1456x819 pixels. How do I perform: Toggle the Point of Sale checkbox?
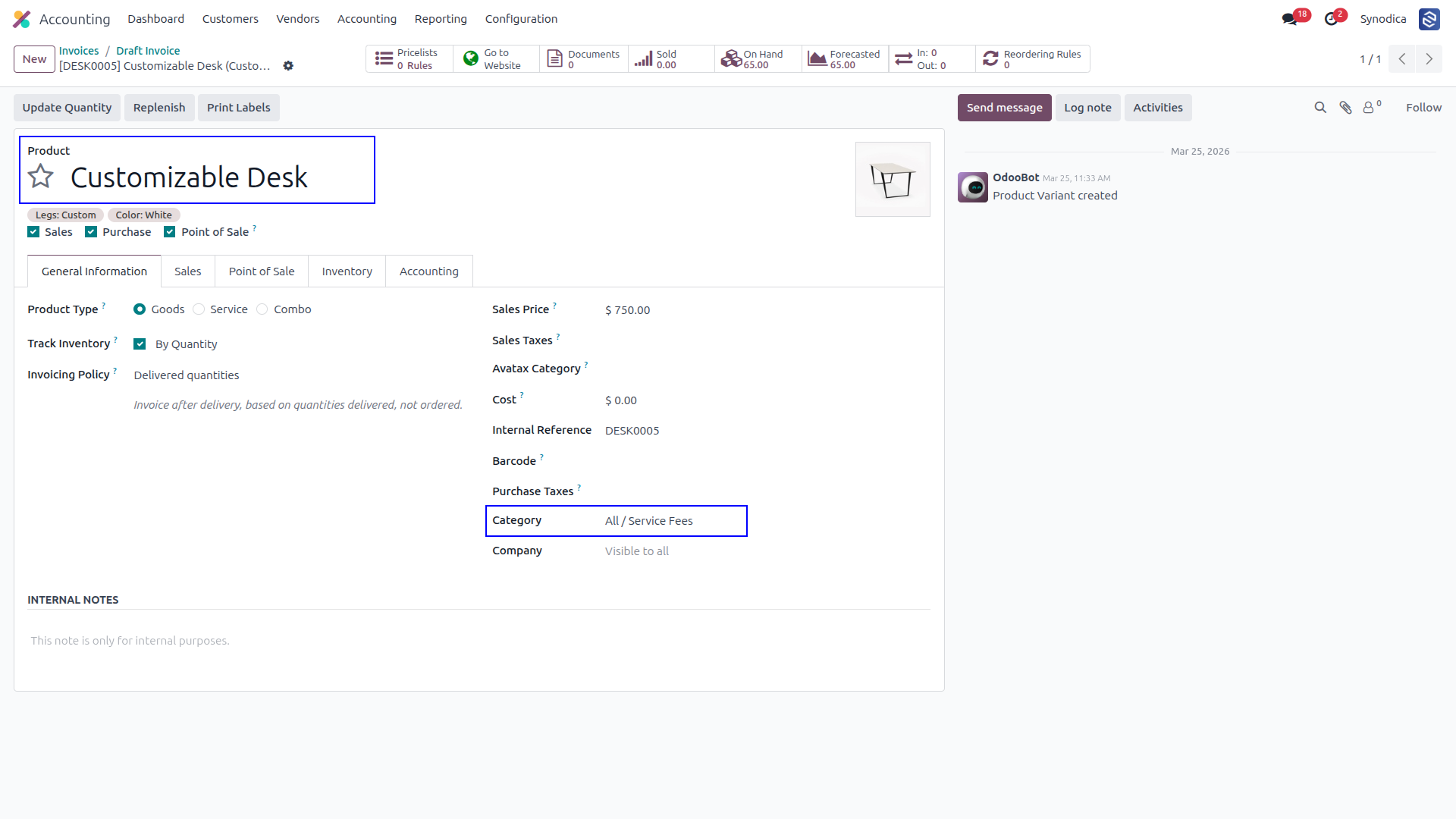(x=170, y=232)
